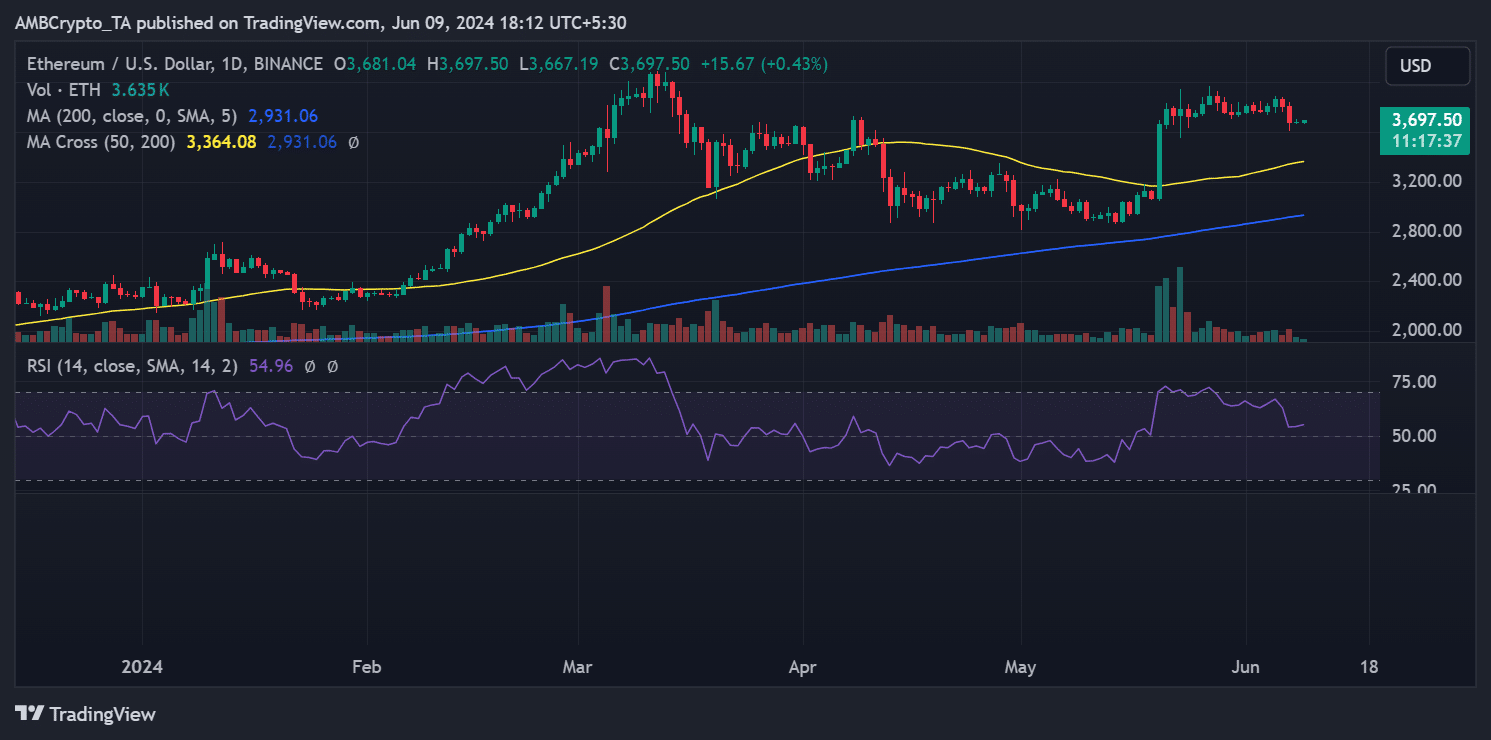Select the RSI (14, close, SMA, 14, 2) indicator
Viewport: 1491px width, 740px height.
coord(131,366)
